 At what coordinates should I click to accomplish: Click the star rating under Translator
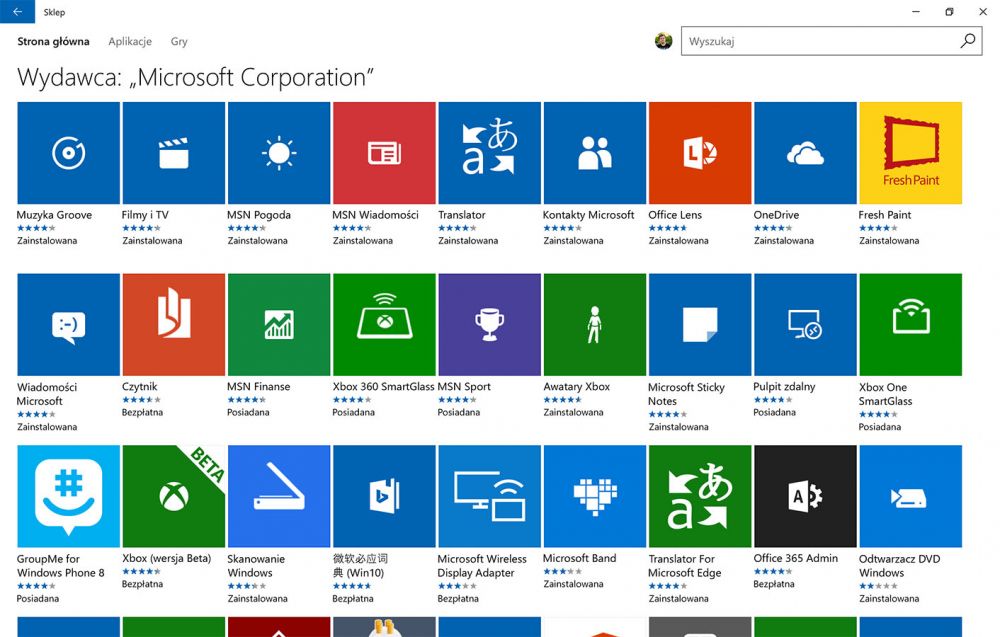point(457,228)
